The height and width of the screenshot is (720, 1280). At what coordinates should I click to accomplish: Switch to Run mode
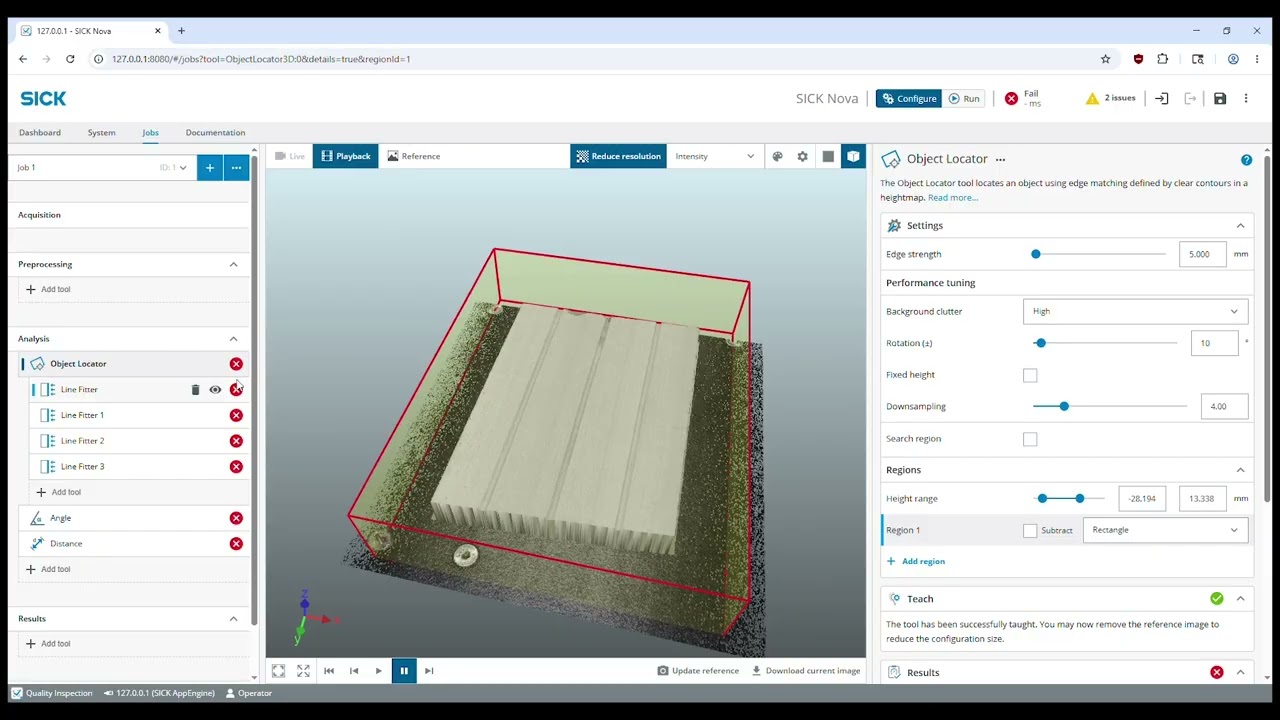click(x=965, y=99)
